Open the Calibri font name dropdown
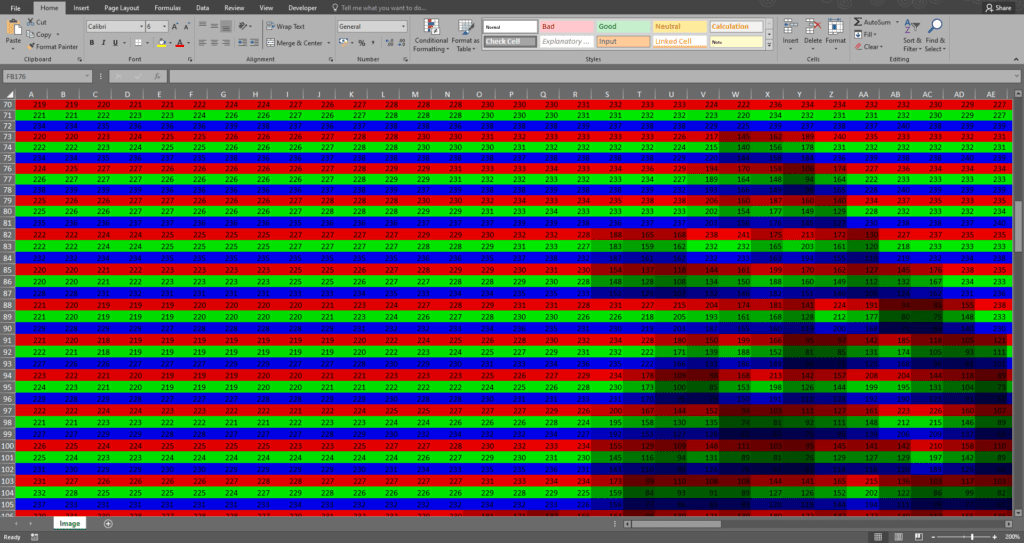Viewport: 1024px width, 543px height. click(141, 27)
